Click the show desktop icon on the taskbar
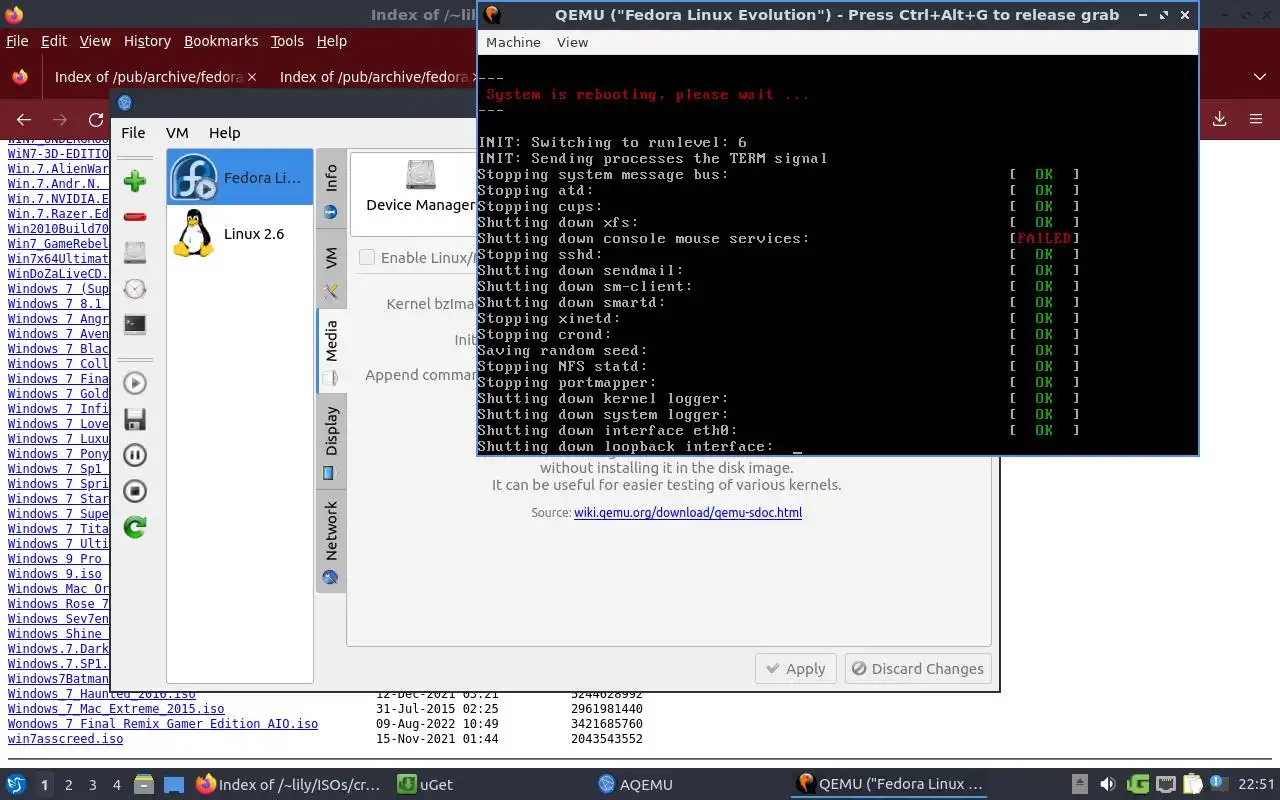The height and width of the screenshot is (800, 1280). (174, 784)
